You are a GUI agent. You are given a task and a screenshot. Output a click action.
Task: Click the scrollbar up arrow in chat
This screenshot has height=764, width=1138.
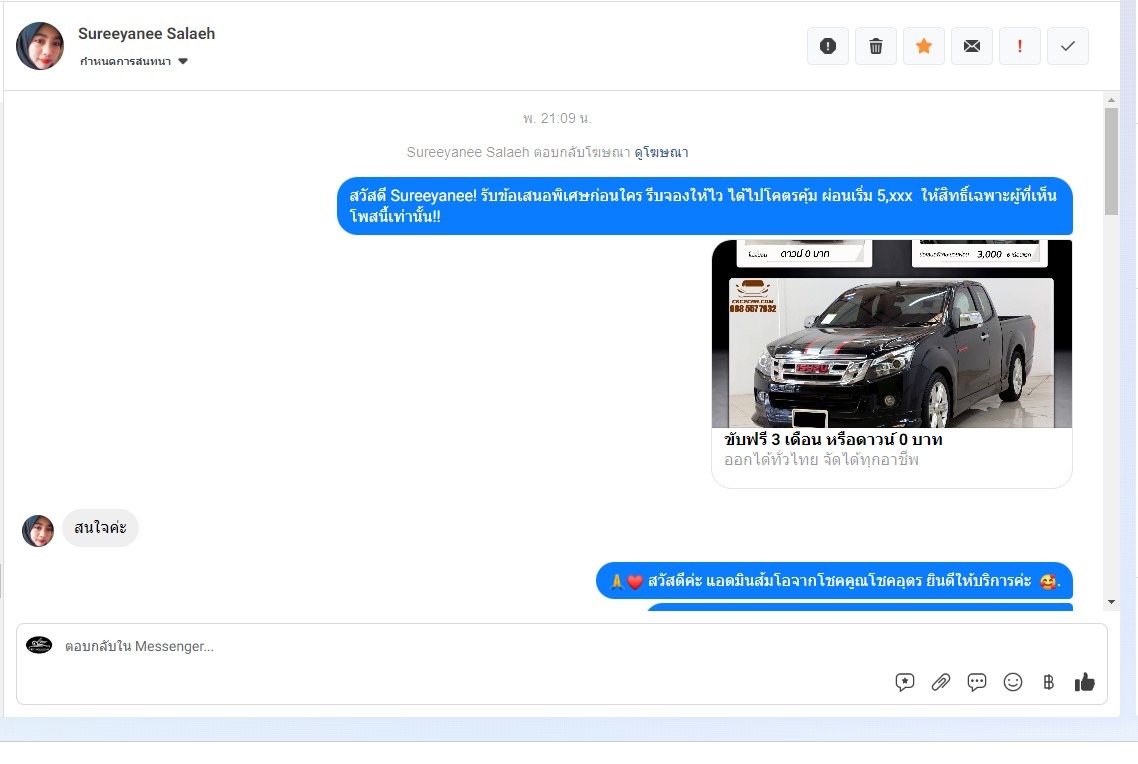[1111, 100]
